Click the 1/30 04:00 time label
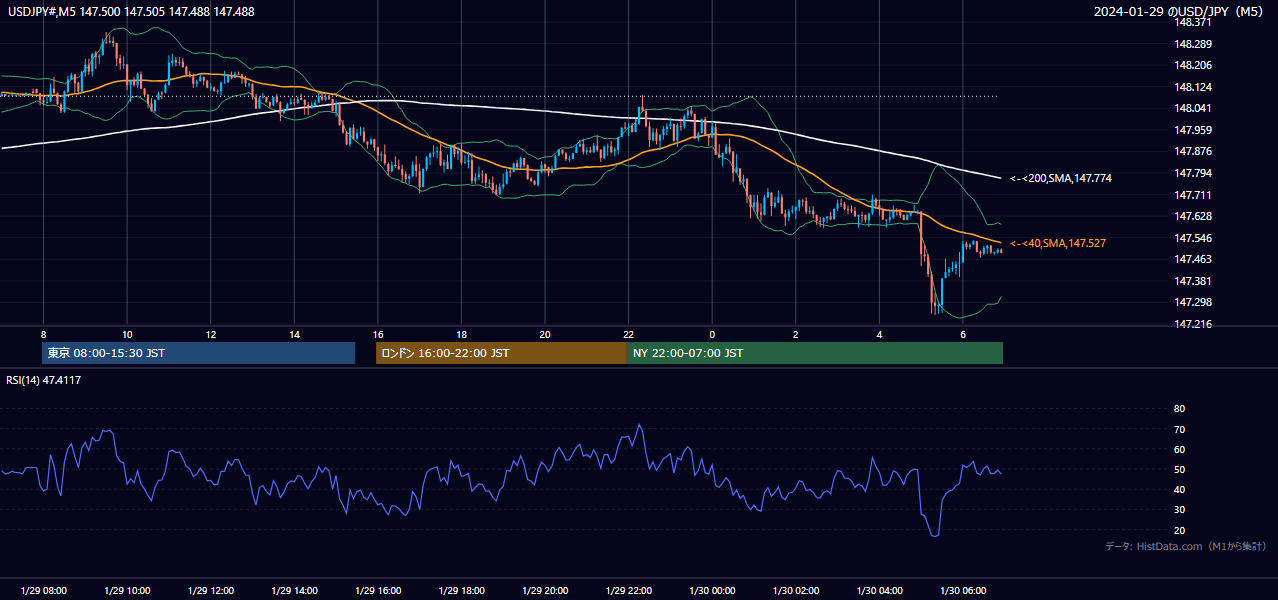The height and width of the screenshot is (600, 1278). coord(878,590)
